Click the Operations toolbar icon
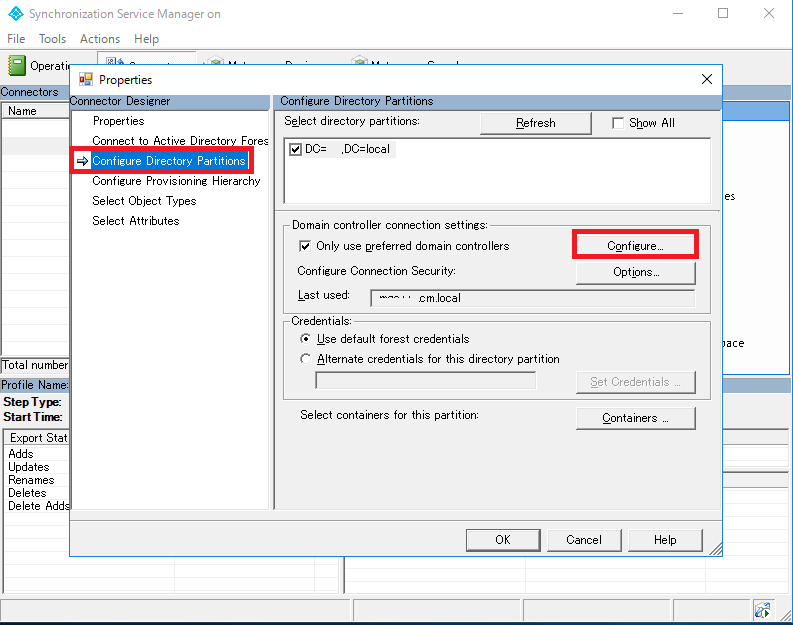 17,66
